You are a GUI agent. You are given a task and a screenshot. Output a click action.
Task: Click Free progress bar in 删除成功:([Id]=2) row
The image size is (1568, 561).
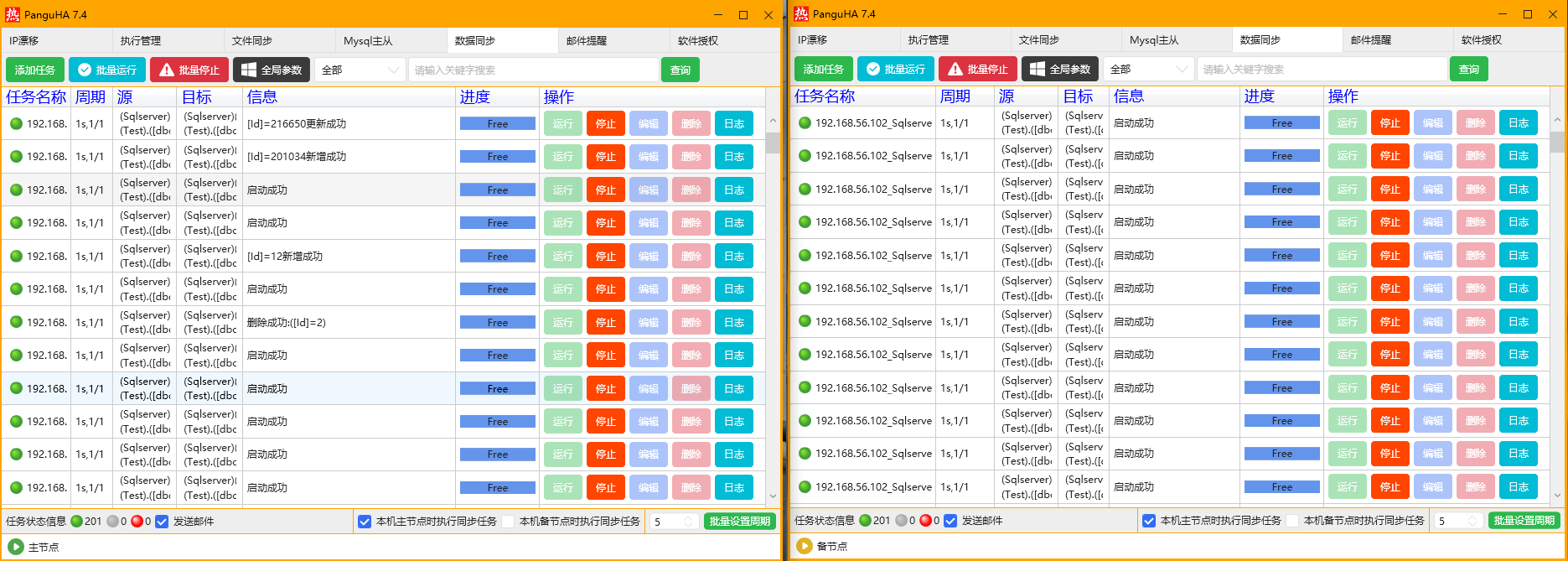[x=498, y=322]
